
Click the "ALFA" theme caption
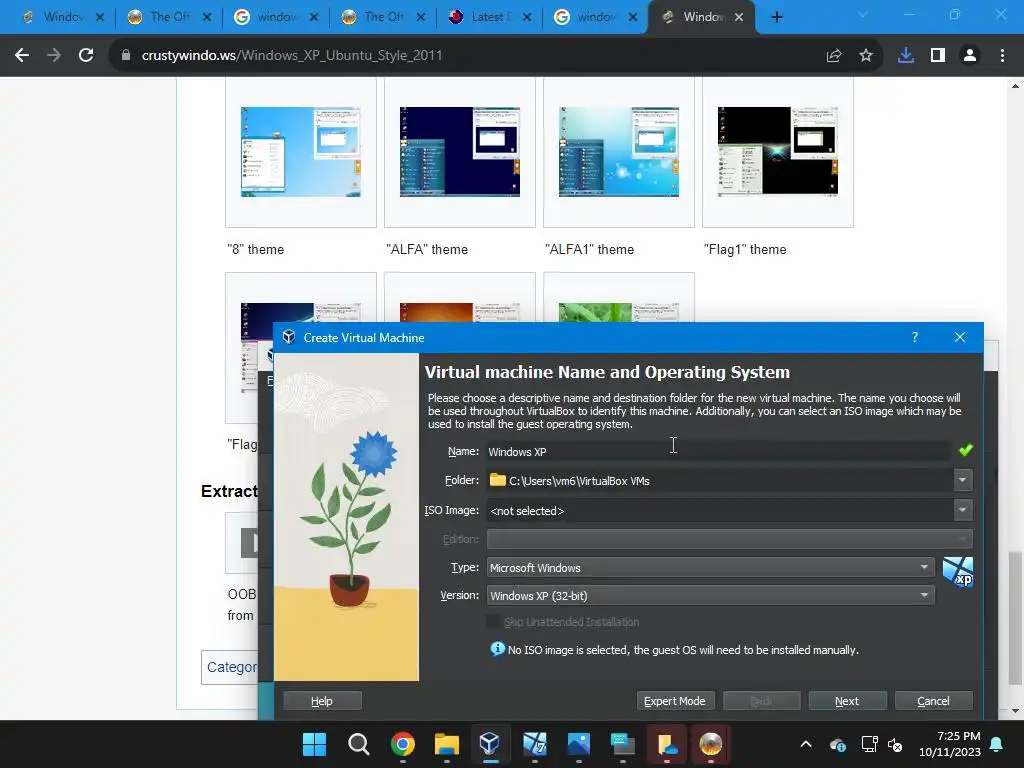tap(427, 249)
